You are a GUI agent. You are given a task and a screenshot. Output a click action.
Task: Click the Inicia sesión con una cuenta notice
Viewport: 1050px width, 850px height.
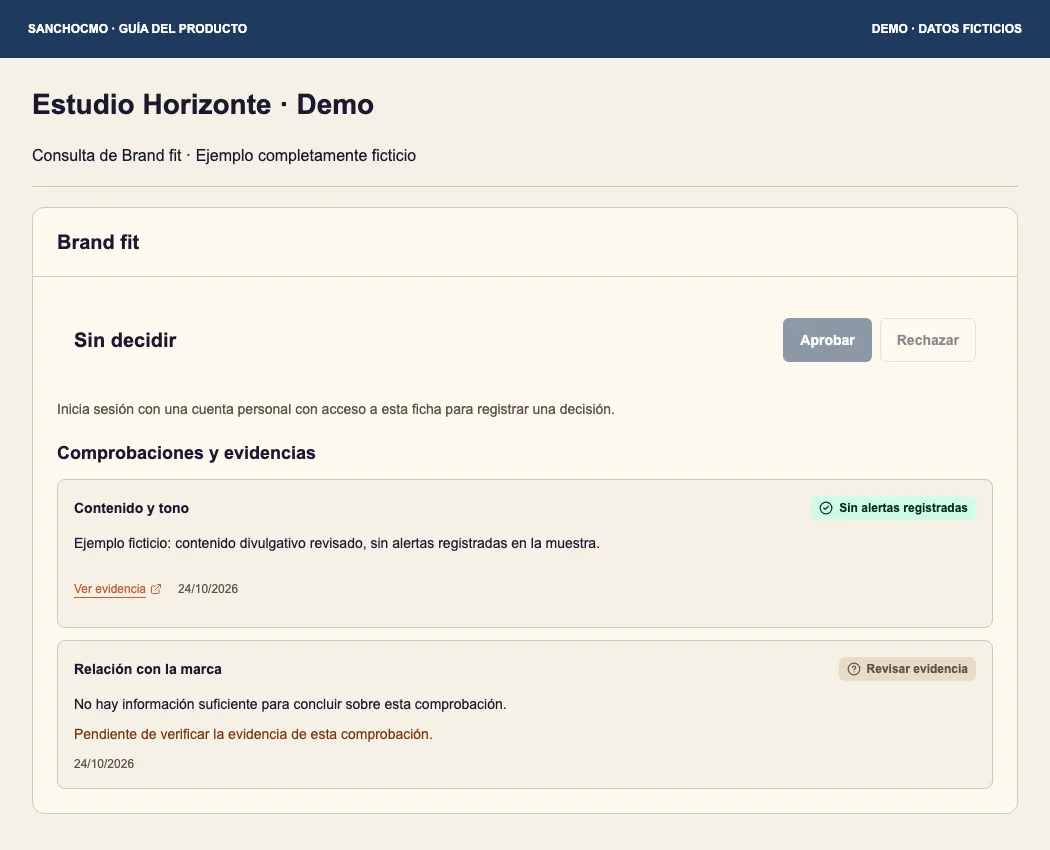pos(335,409)
